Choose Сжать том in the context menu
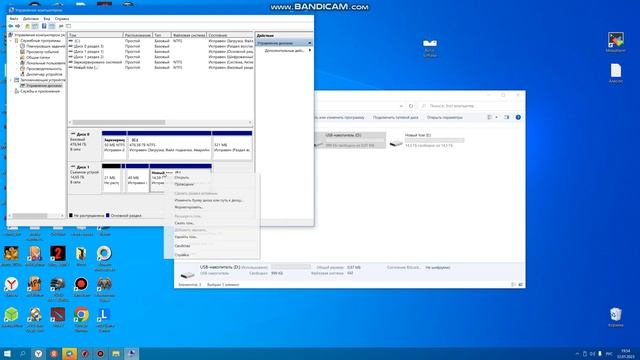This screenshot has width=640, height=360. [x=211, y=223]
